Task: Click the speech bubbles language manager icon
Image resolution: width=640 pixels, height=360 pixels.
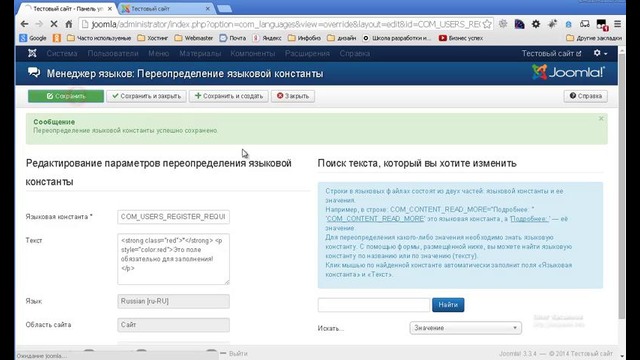Action: [x=34, y=73]
